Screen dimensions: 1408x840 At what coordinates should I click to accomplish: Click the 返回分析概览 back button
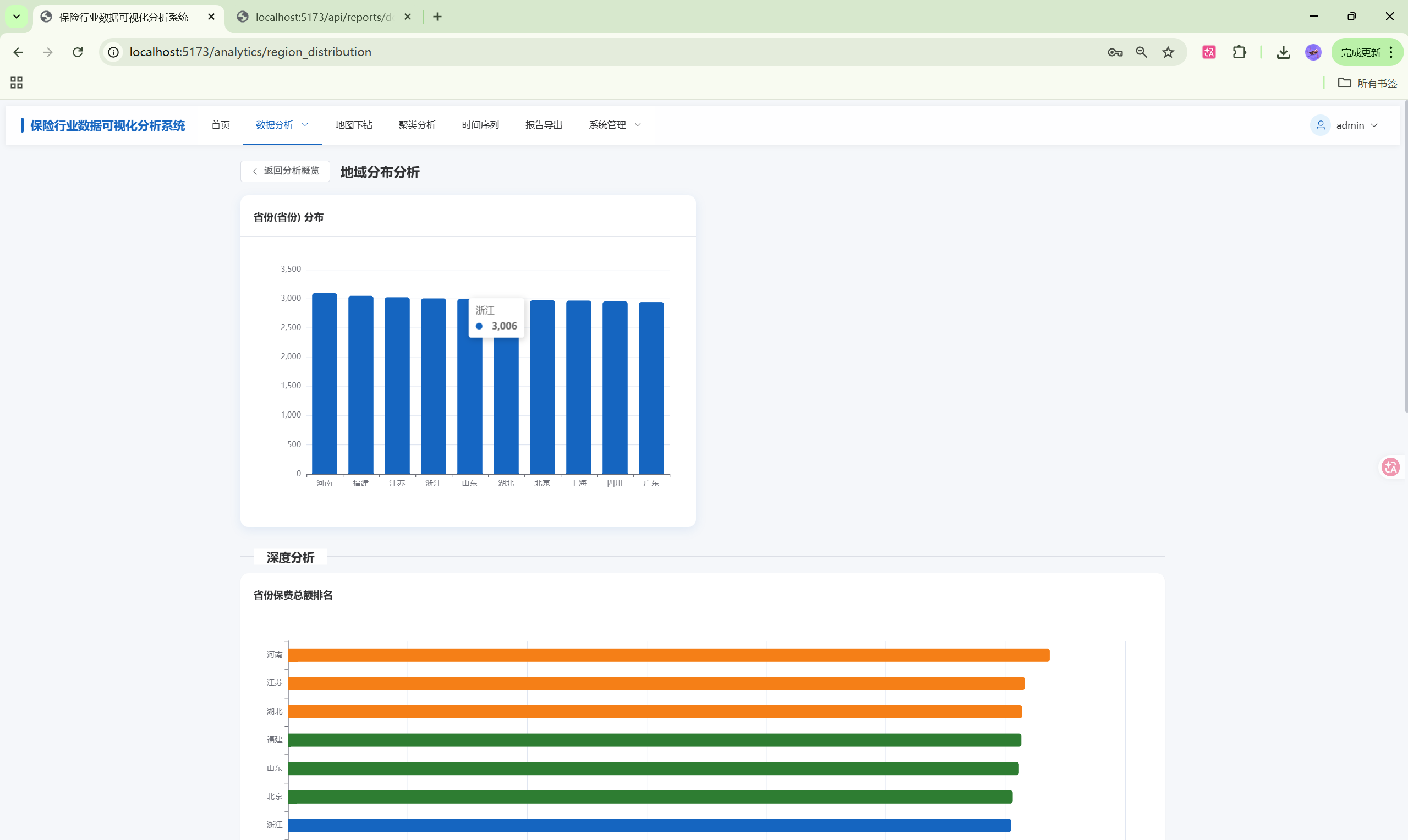(x=286, y=171)
